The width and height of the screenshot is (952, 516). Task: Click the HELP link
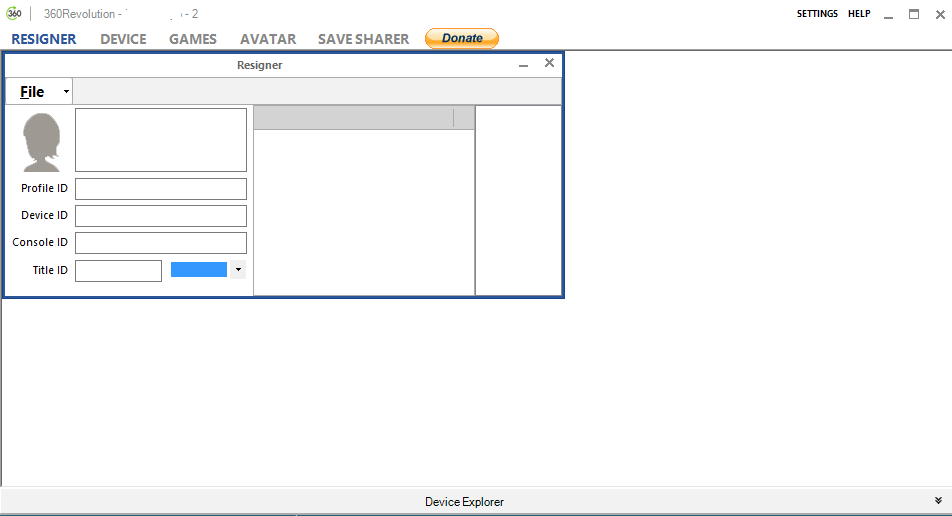pos(859,14)
